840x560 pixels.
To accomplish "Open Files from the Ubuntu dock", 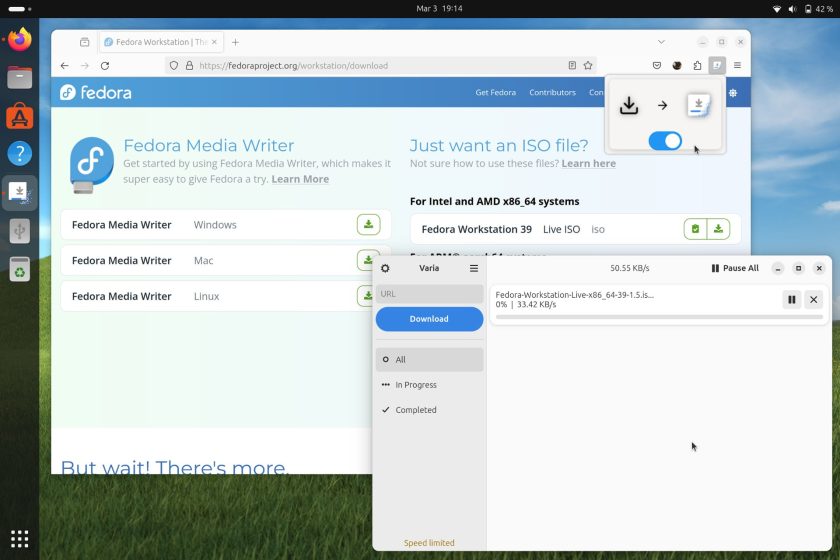I will (x=20, y=77).
